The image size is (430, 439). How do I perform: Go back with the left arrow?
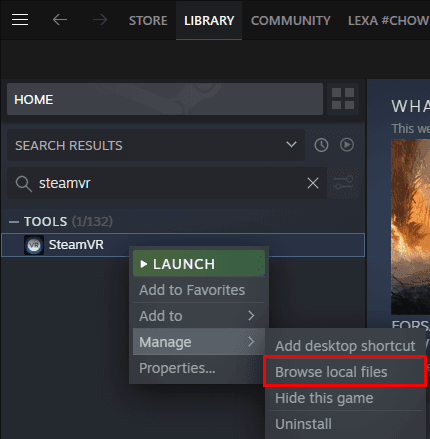point(60,20)
